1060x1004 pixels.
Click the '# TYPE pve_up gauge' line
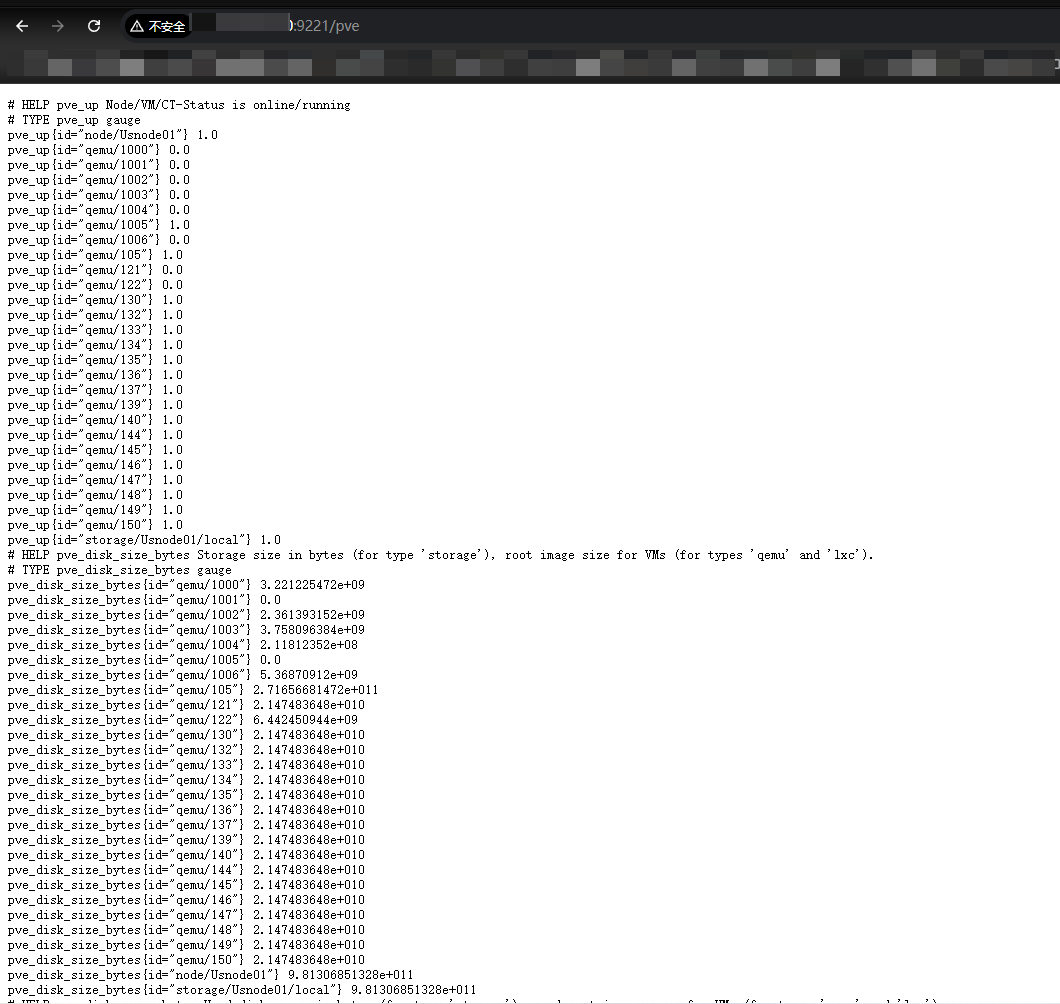[74, 120]
